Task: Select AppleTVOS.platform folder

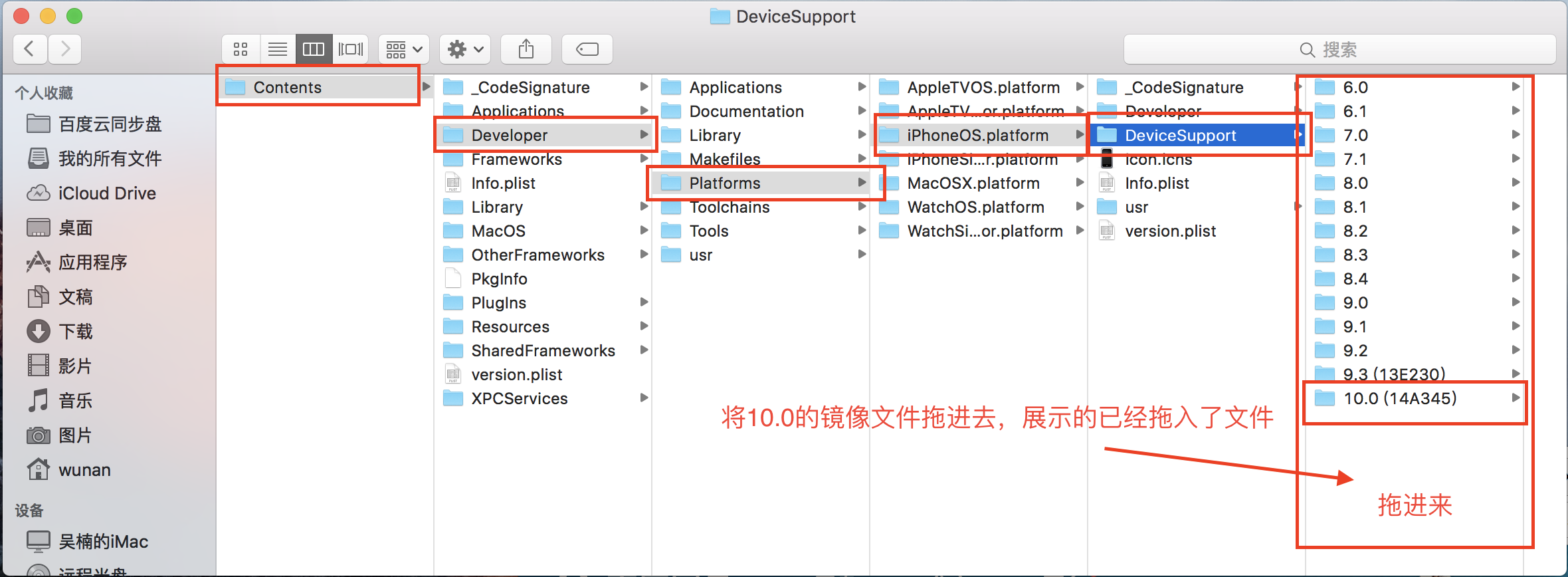Action: tap(979, 87)
